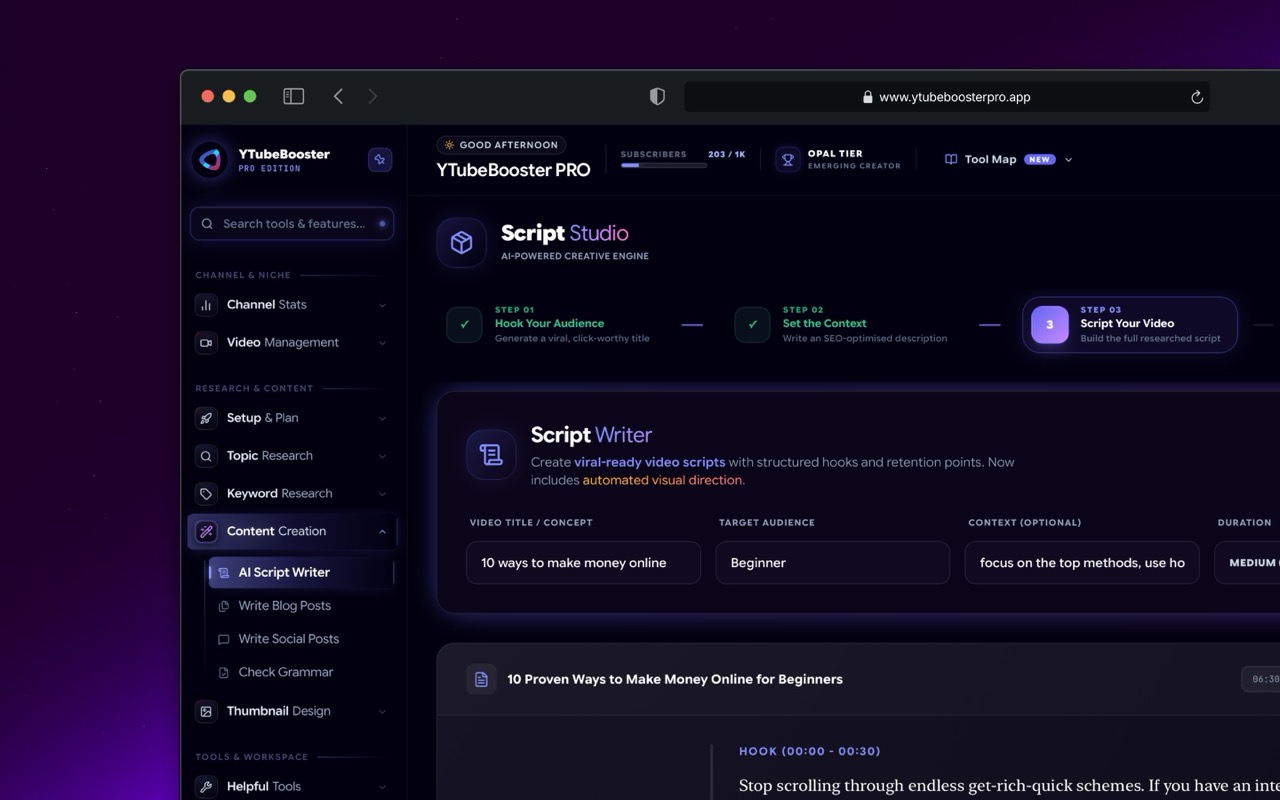Screen dimensions: 1280x800
Task: Click the '203 / 1K' subscriber count
Action: (726, 154)
